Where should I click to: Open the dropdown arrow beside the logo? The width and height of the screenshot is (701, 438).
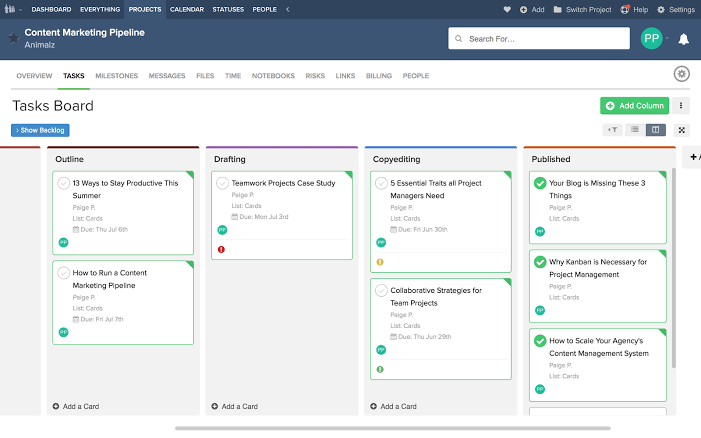[21, 10]
